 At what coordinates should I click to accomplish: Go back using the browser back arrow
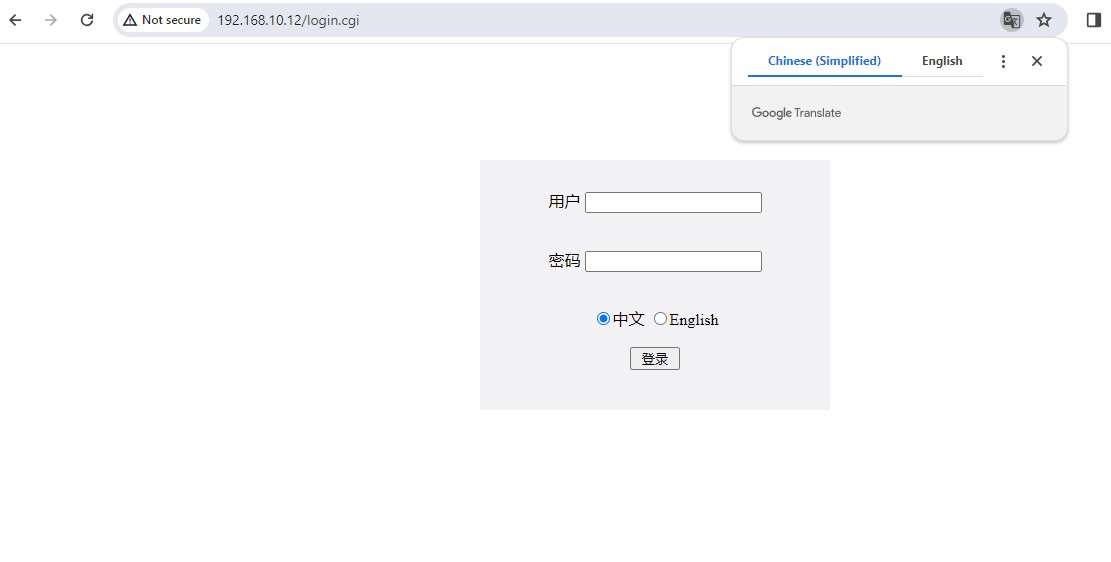[x=15, y=20]
